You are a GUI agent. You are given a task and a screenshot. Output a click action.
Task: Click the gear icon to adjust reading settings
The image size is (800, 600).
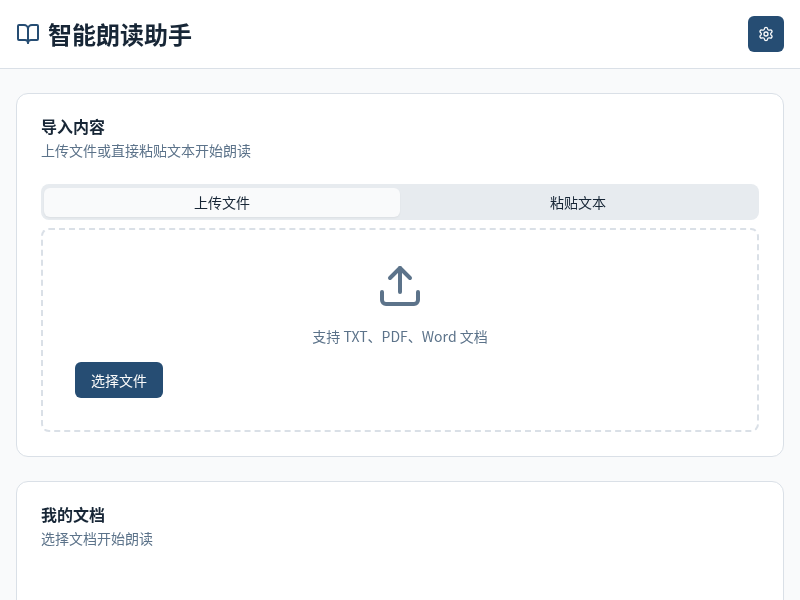(766, 34)
